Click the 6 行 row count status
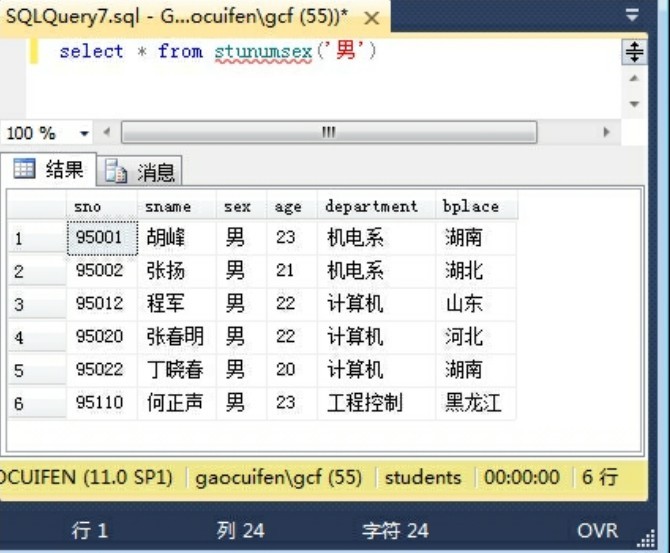670x553 pixels. tap(600, 477)
